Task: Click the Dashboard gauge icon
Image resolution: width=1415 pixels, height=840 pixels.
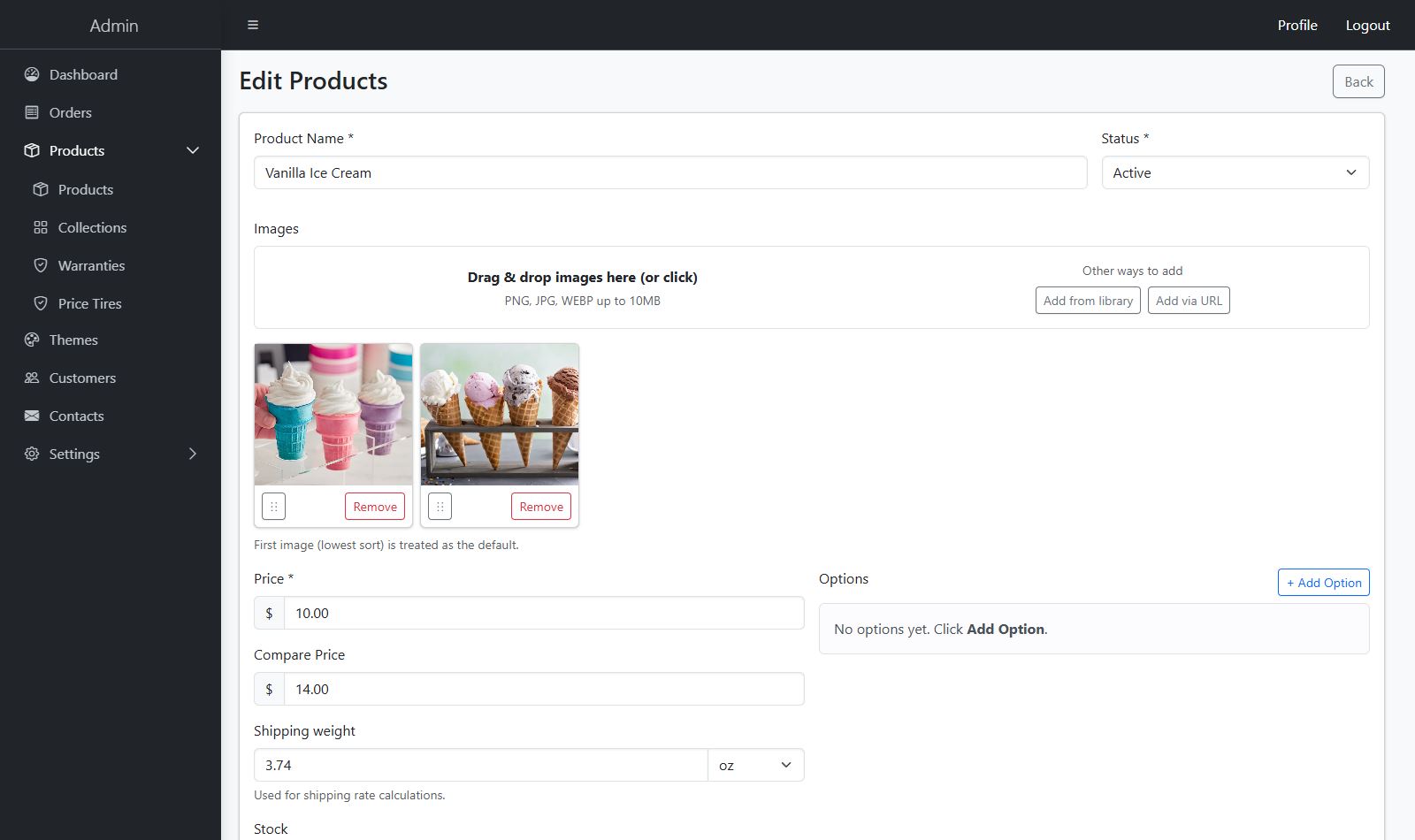Action: click(32, 74)
